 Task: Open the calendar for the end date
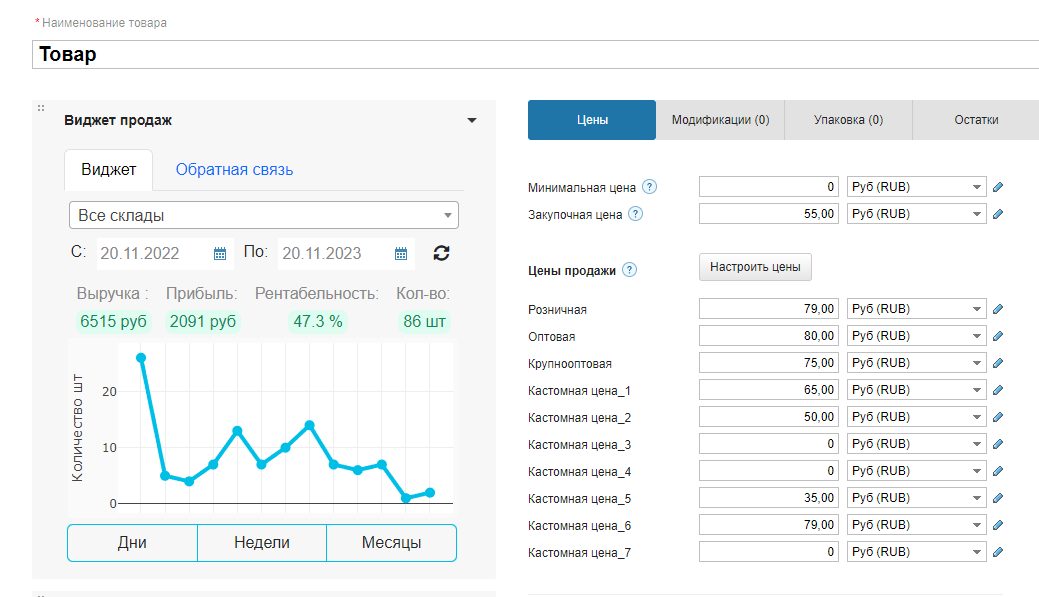(401, 253)
